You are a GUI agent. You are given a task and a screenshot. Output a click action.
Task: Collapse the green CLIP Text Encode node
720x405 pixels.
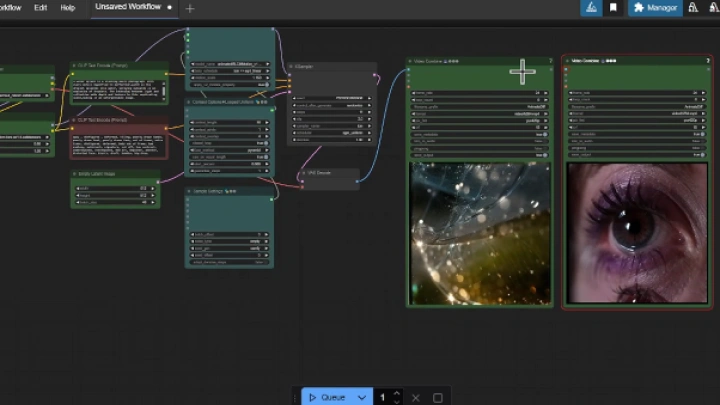tap(74, 66)
